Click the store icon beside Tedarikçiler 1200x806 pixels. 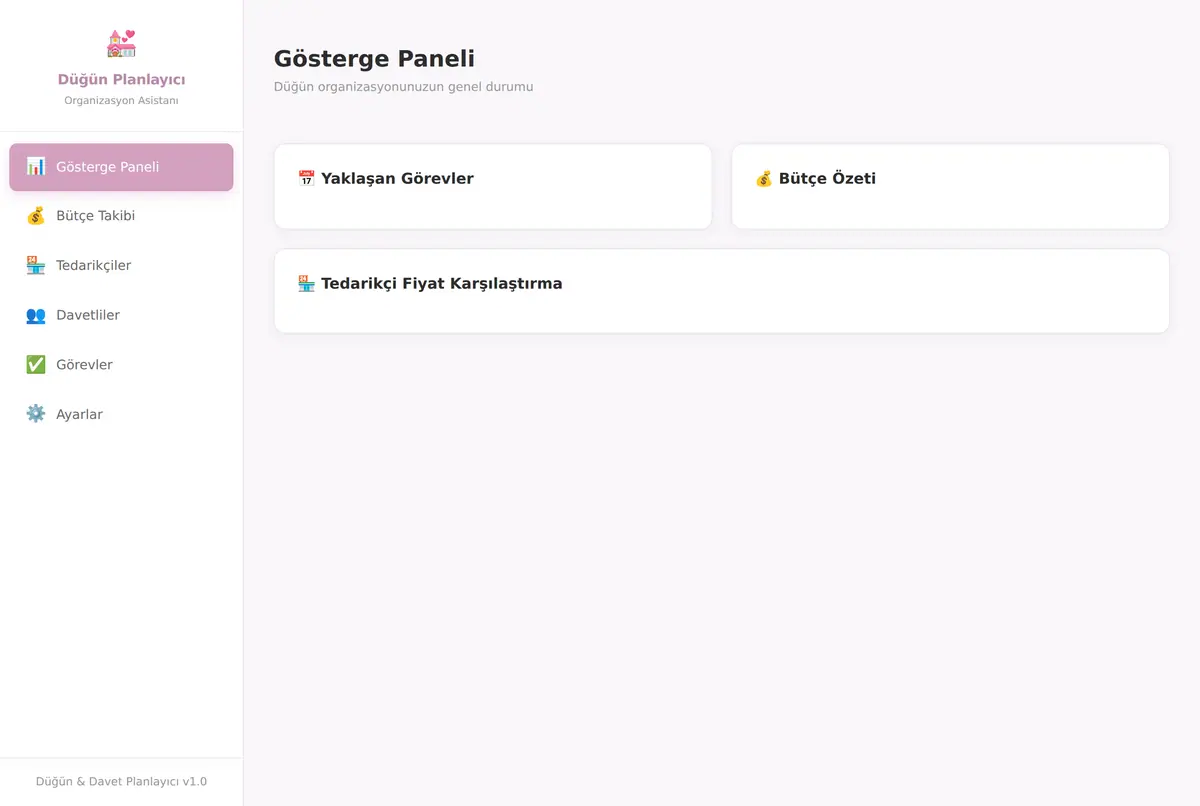coord(36,265)
